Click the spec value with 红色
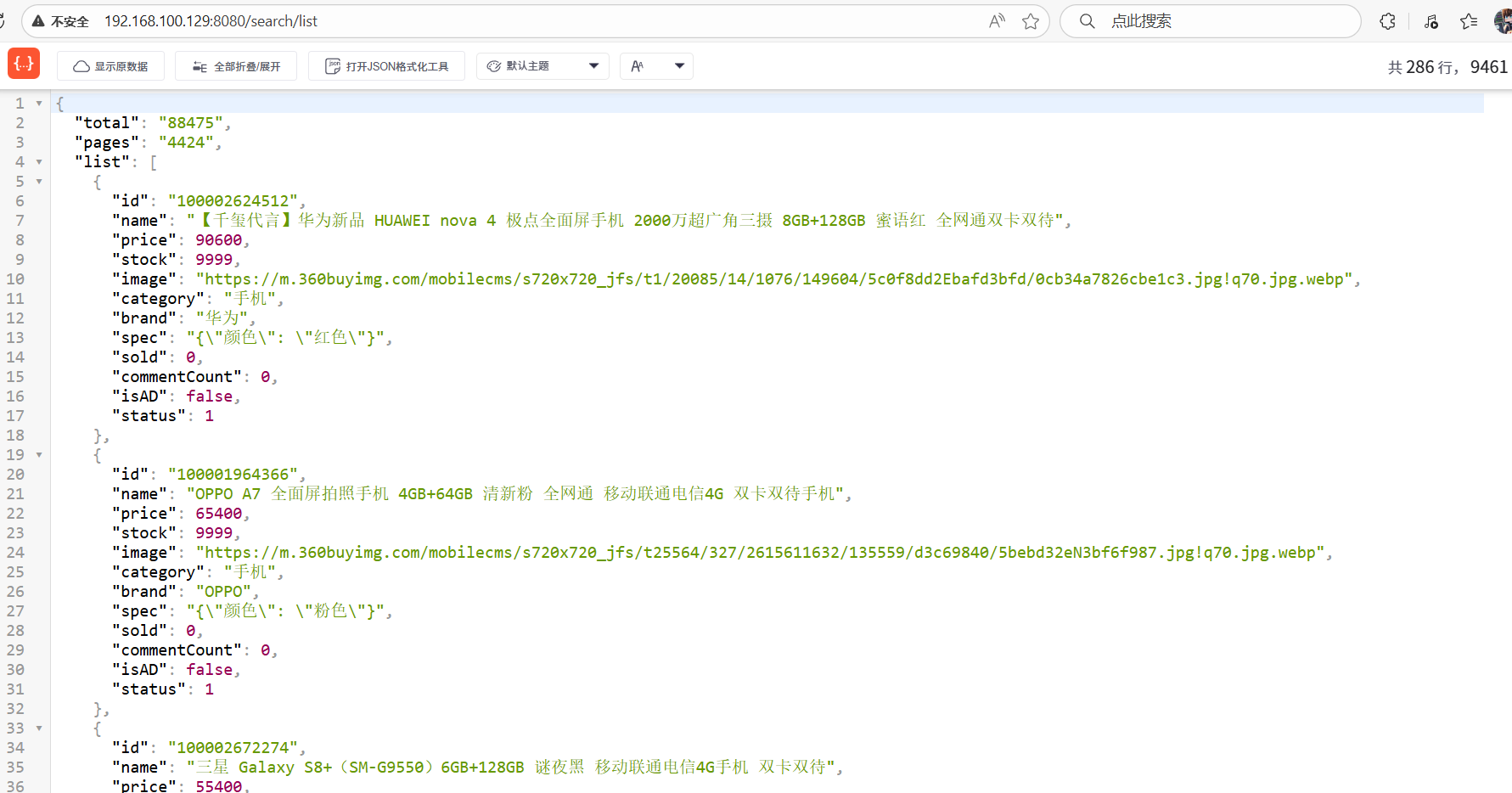This screenshot has height=793, width=1512. coord(286,338)
